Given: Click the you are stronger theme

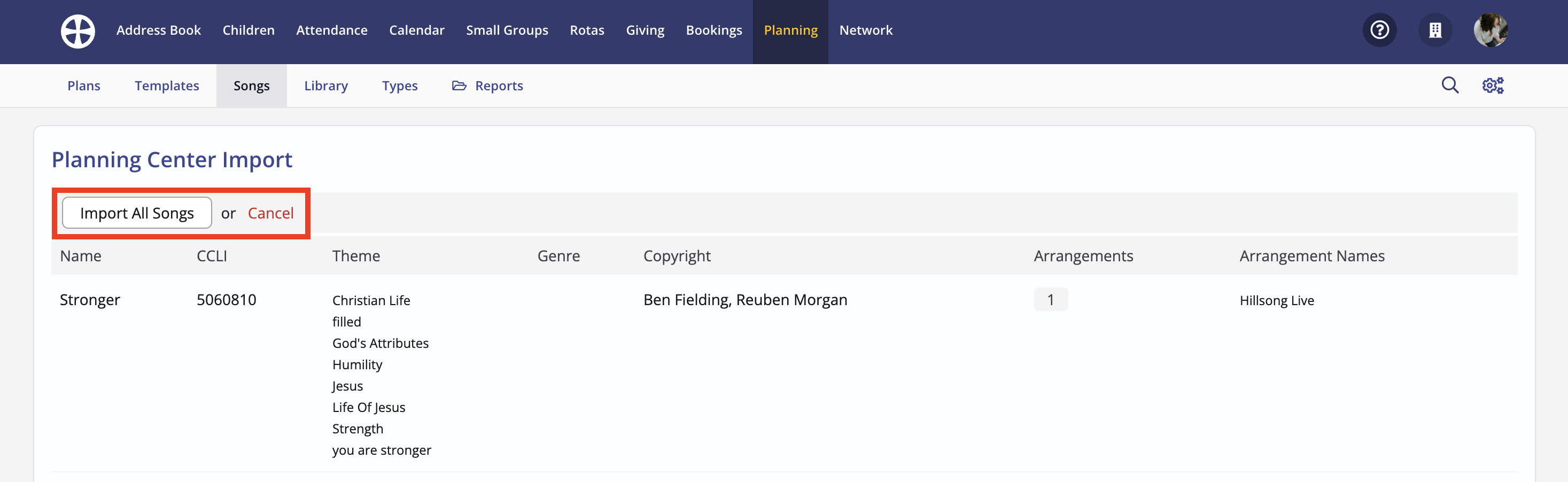Looking at the screenshot, I should [381, 450].
